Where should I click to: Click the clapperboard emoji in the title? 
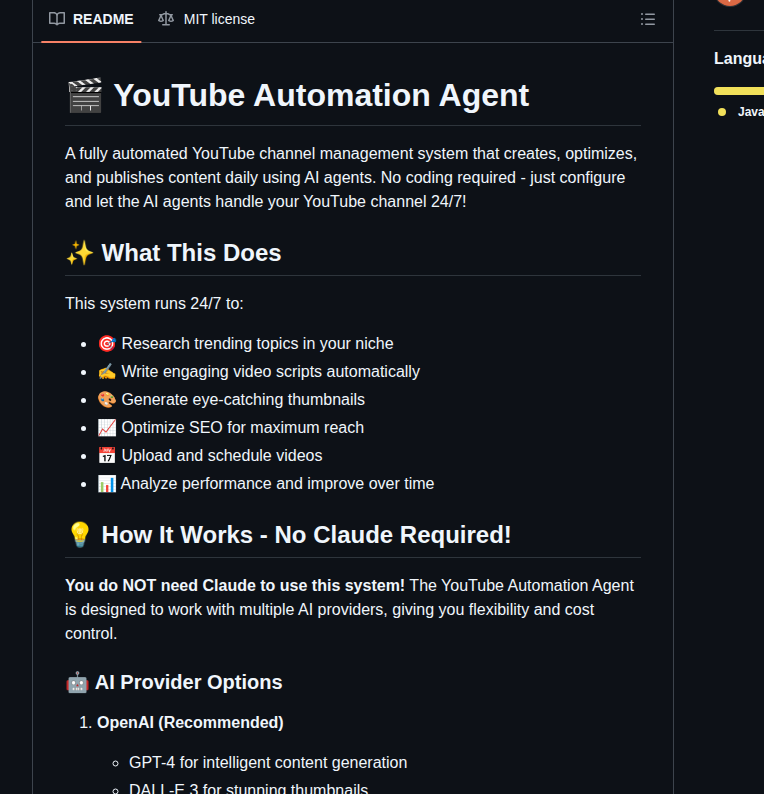85,95
